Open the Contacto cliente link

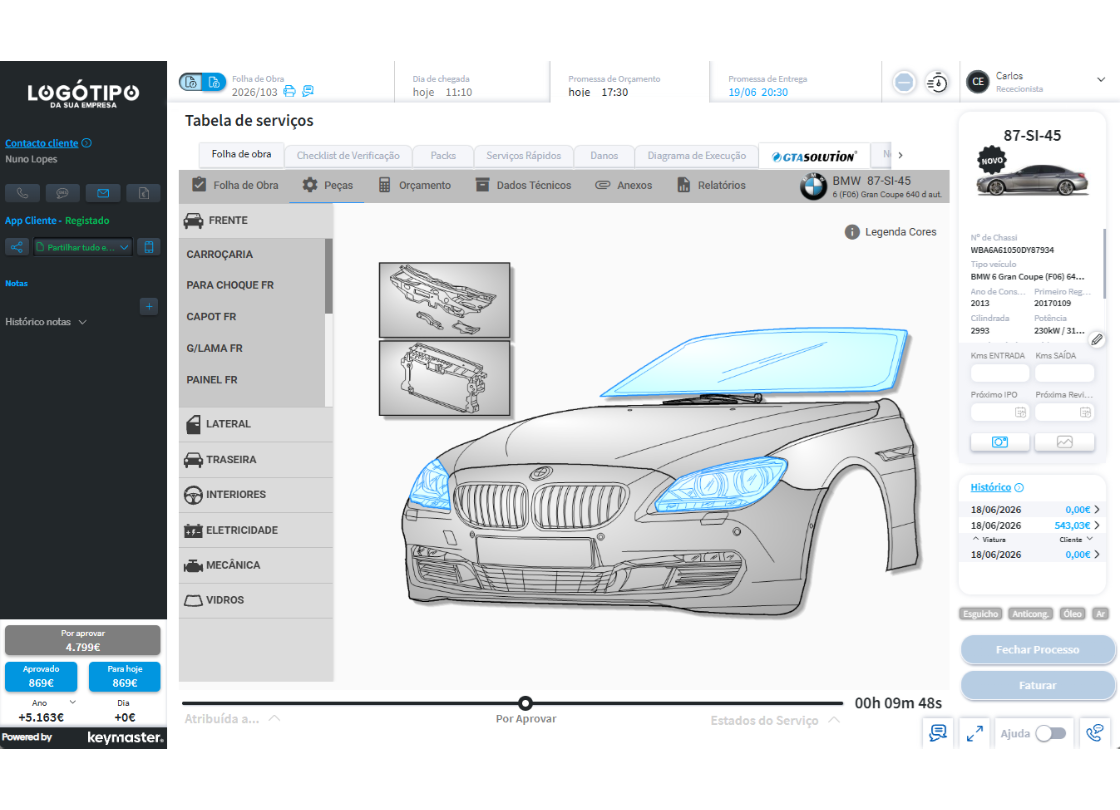41,143
